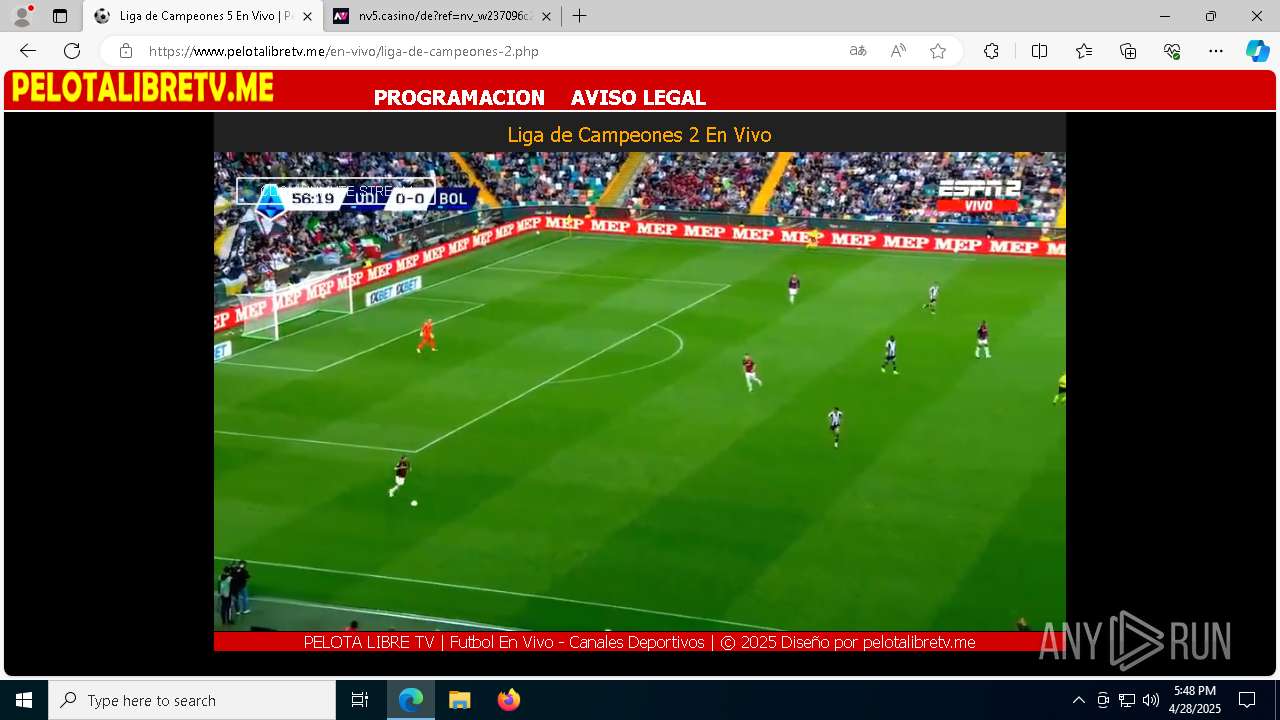Open the AVISO LEGAL page
The image size is (1280, 720).
point(638,98)
